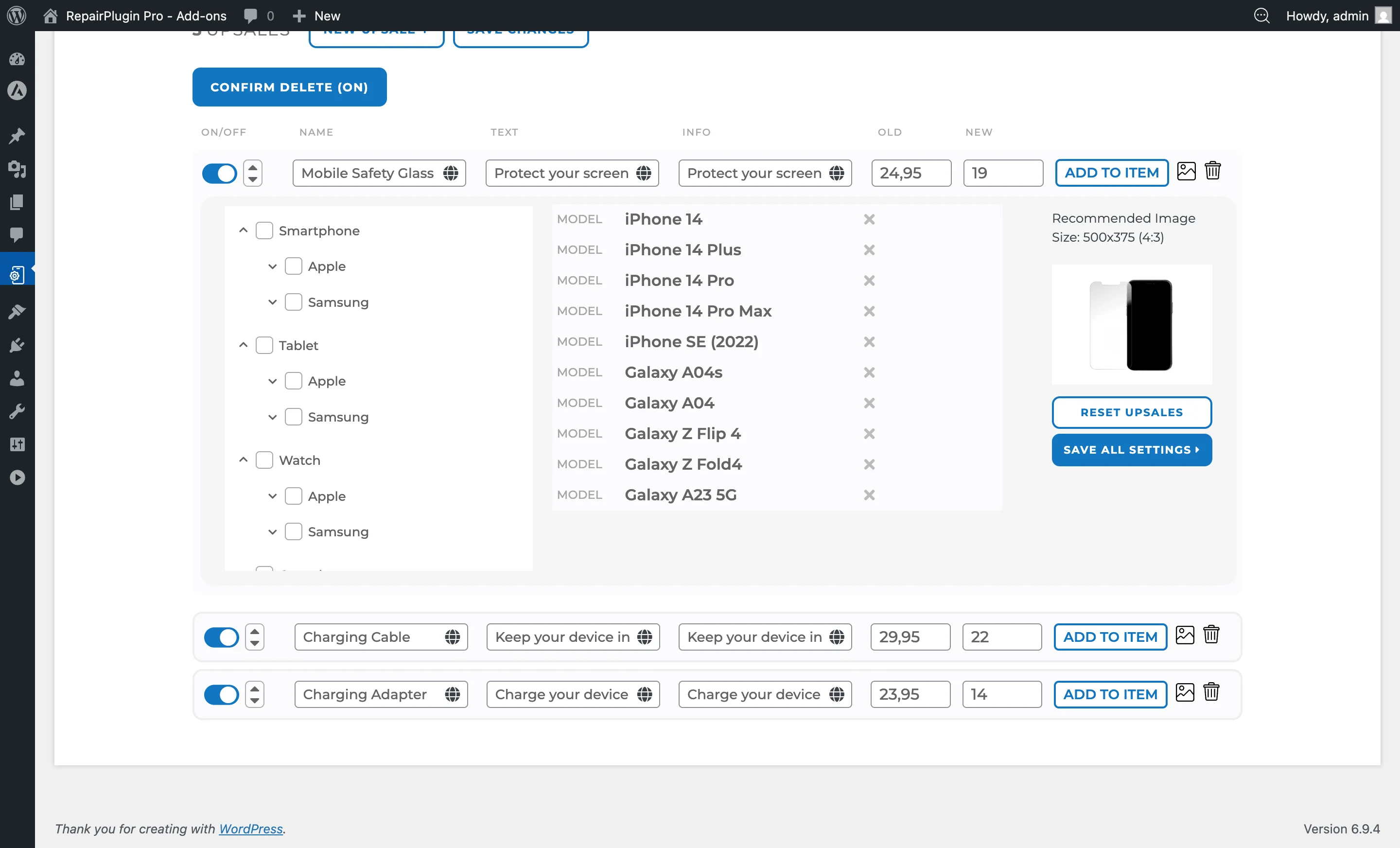1400x848 pixels.
Task: Expand the Samsung group under Smartphone
Action: 272,302
